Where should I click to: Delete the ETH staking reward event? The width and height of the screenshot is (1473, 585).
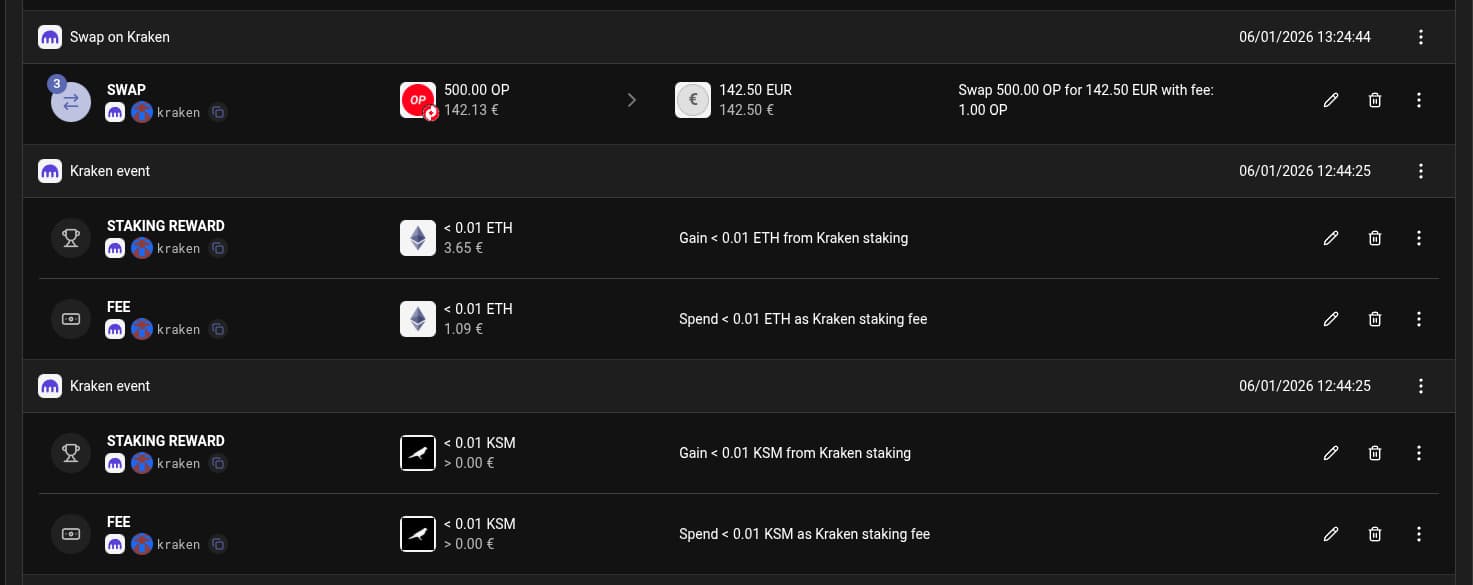click(x=1375, y=238)
